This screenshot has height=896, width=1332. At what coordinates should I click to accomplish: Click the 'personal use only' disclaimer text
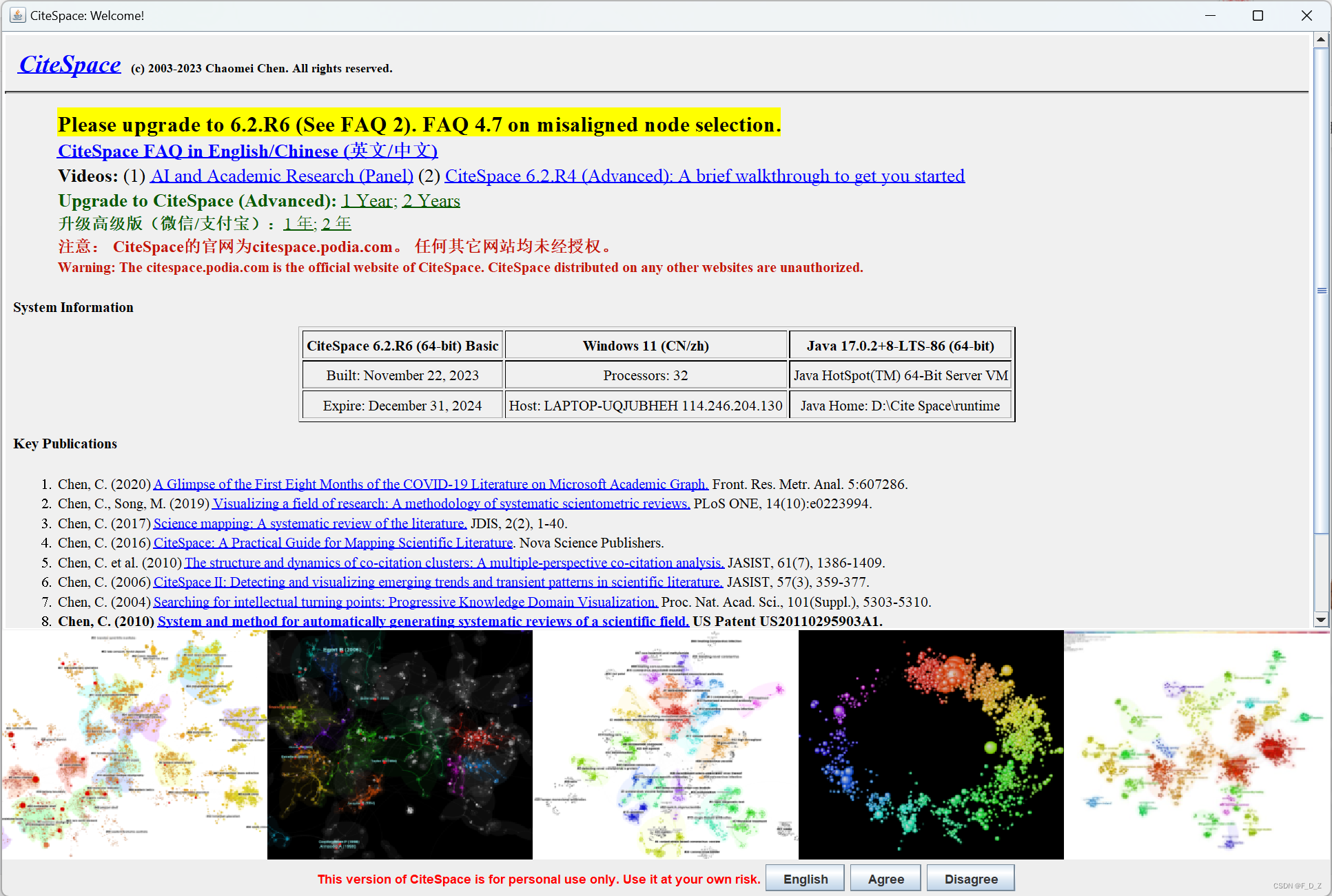[539, 879]
